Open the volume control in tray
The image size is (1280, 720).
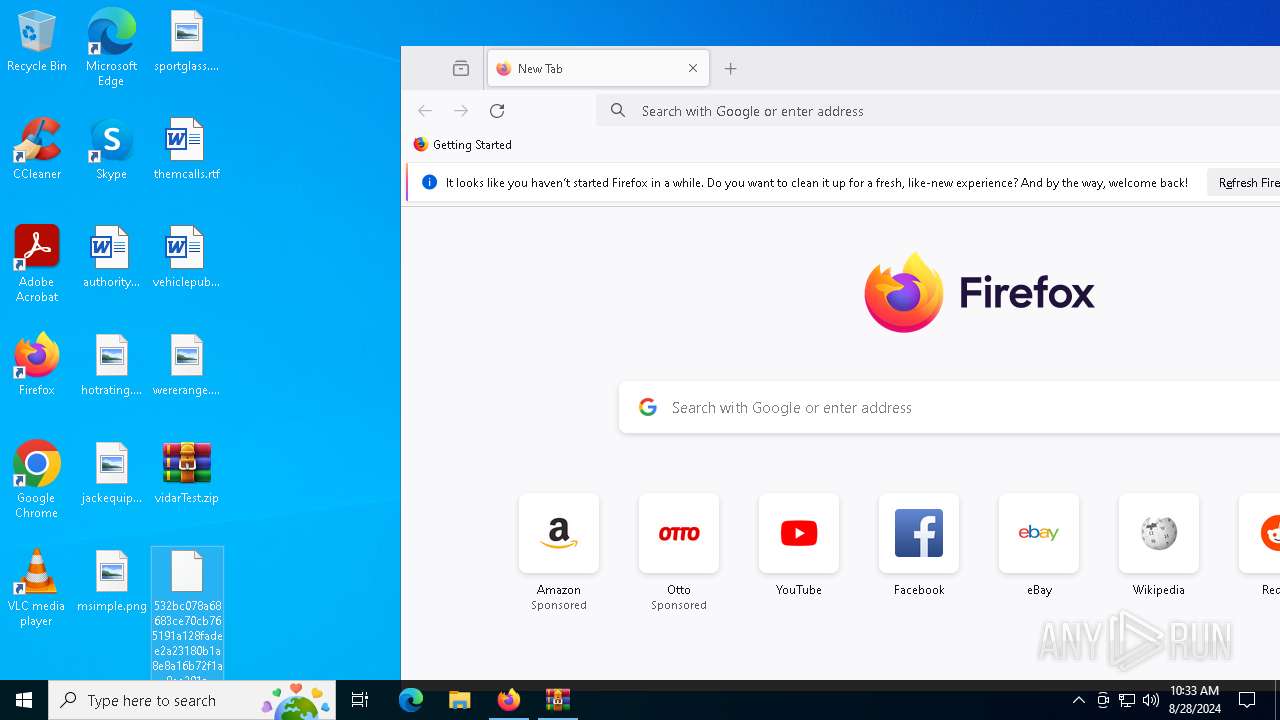click(1151, 700)
